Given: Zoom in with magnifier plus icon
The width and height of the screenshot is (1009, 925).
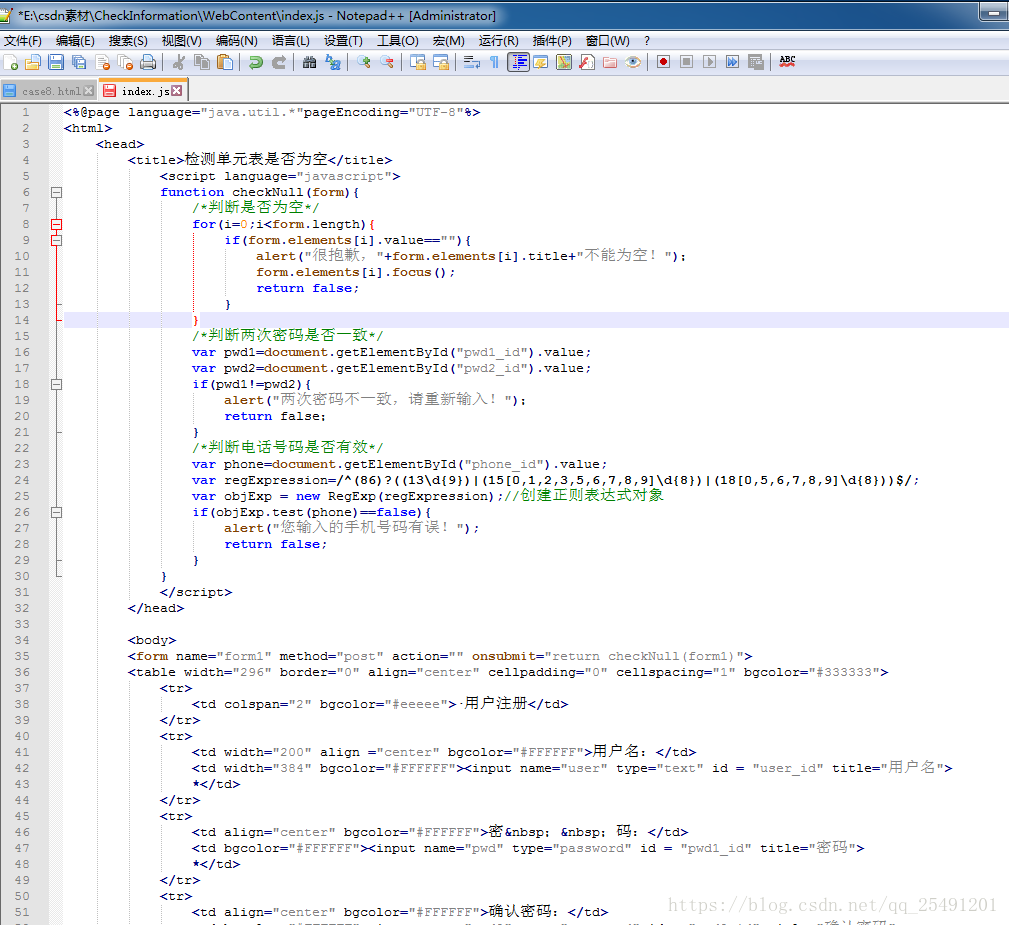Looking at the screenshot, I should click(364, 62).
